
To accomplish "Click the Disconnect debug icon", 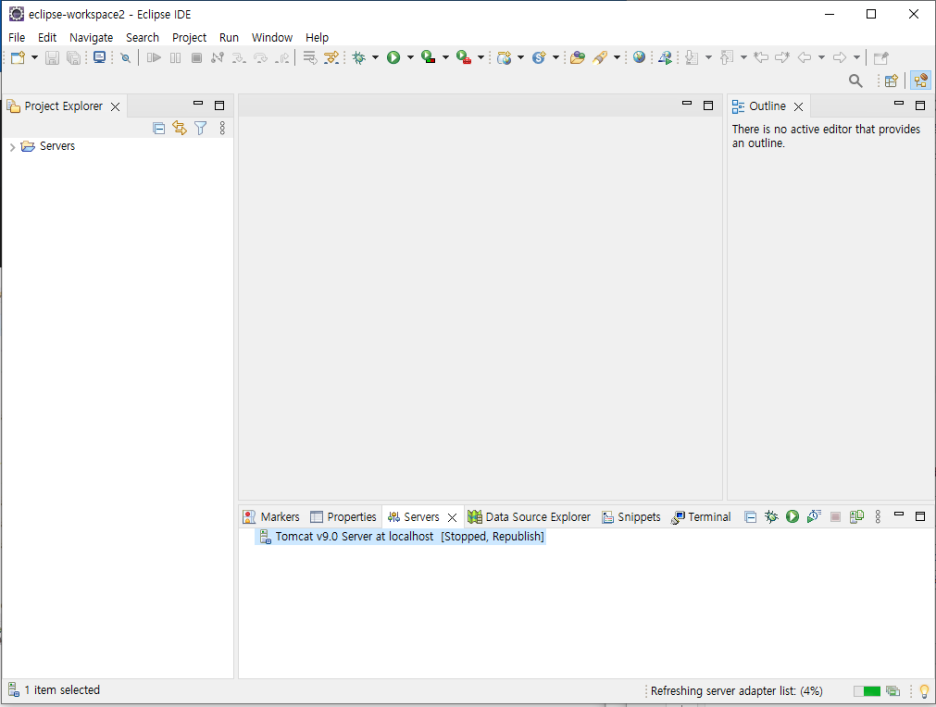I will click(x=217, y=58).
